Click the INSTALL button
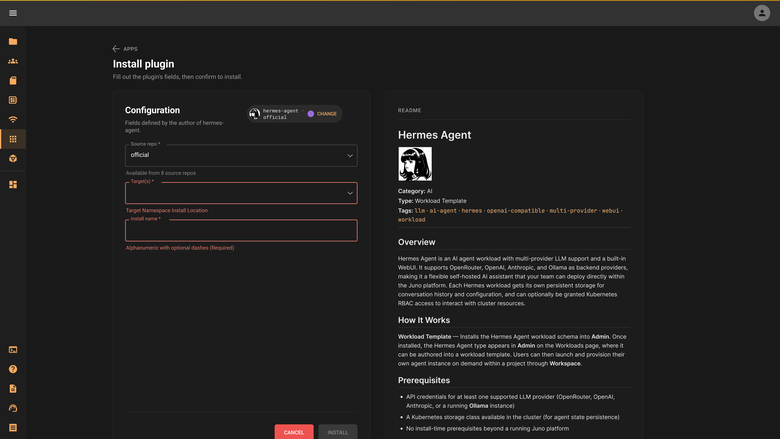This screenshot has width=780, height=439. [x=338, y=432]
